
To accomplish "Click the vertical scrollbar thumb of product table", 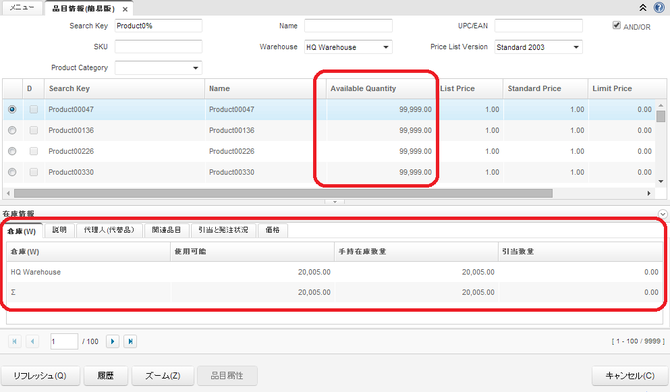I will [661, 116].
